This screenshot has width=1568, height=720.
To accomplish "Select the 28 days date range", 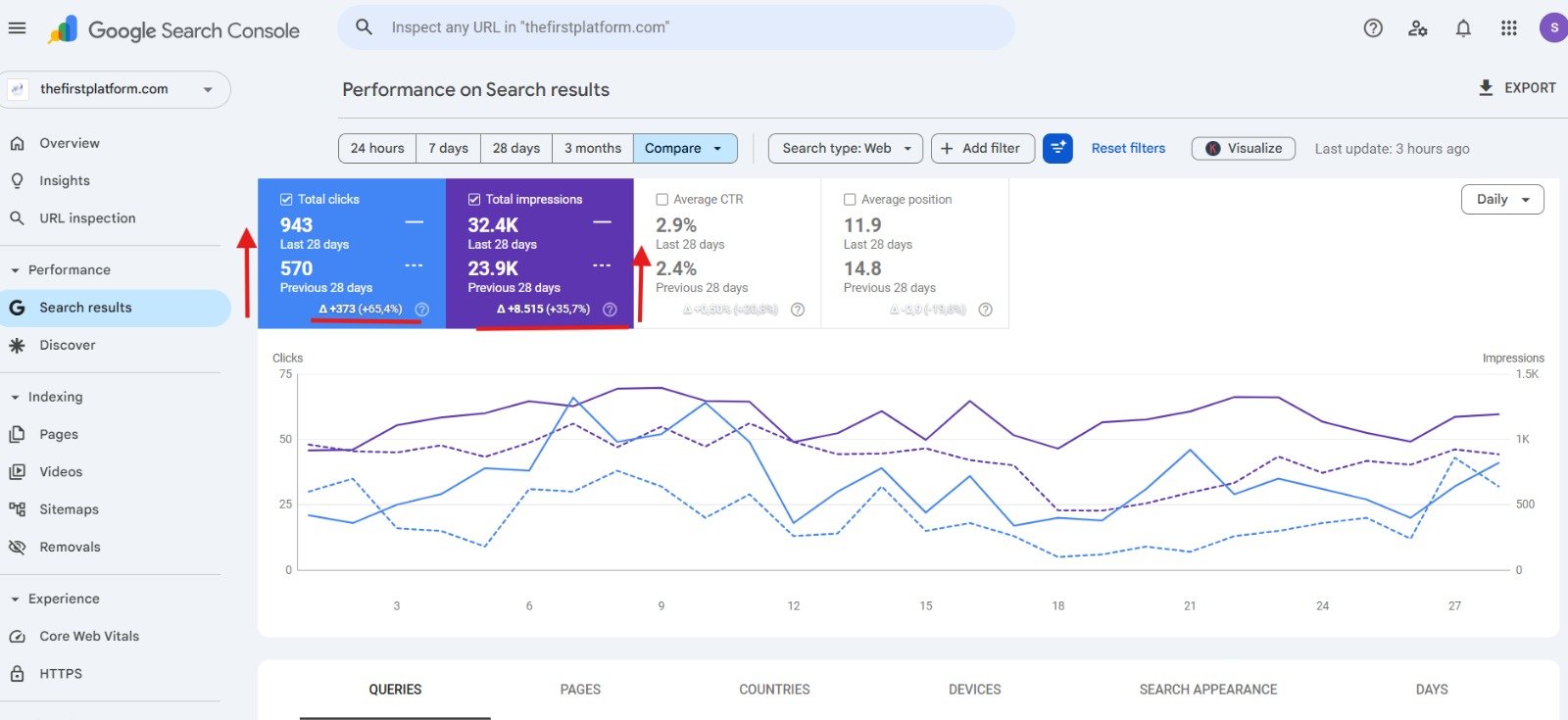I will tap(516, 149).
